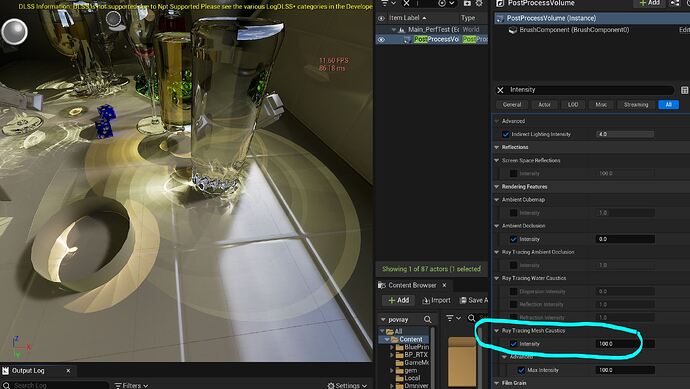Click the Search Log magnifier icon

pyautogui.click(x=6, y=385)
